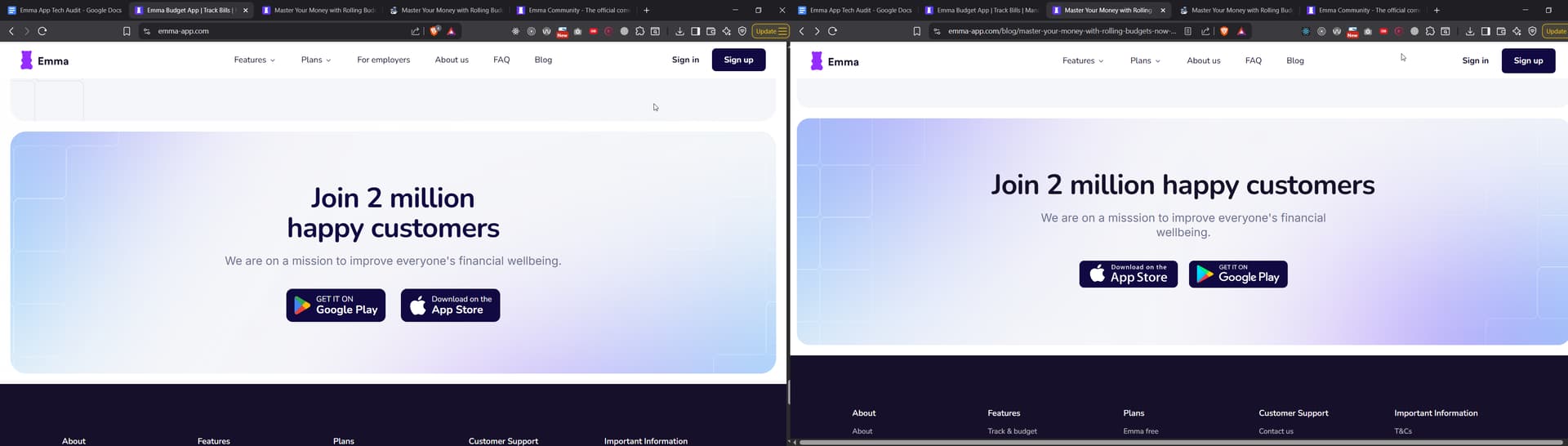Open T&Cs footer link in right page

coord(1403,431)
